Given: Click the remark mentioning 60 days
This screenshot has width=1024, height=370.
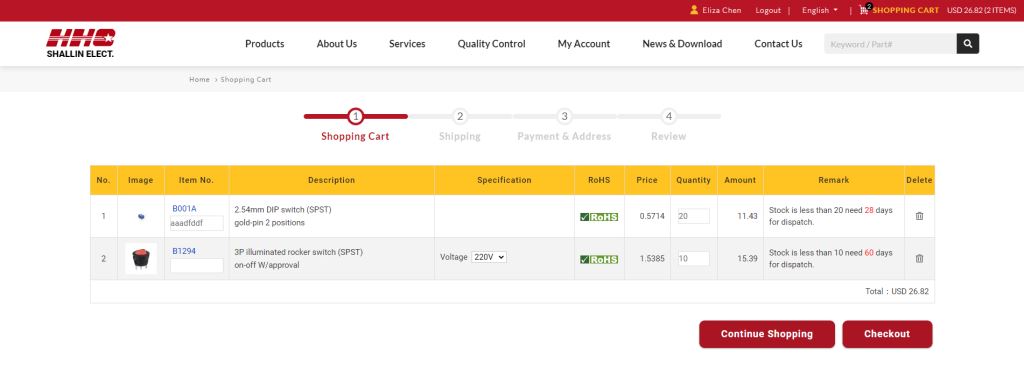Looking at the screenshot, I should [831, 258].
